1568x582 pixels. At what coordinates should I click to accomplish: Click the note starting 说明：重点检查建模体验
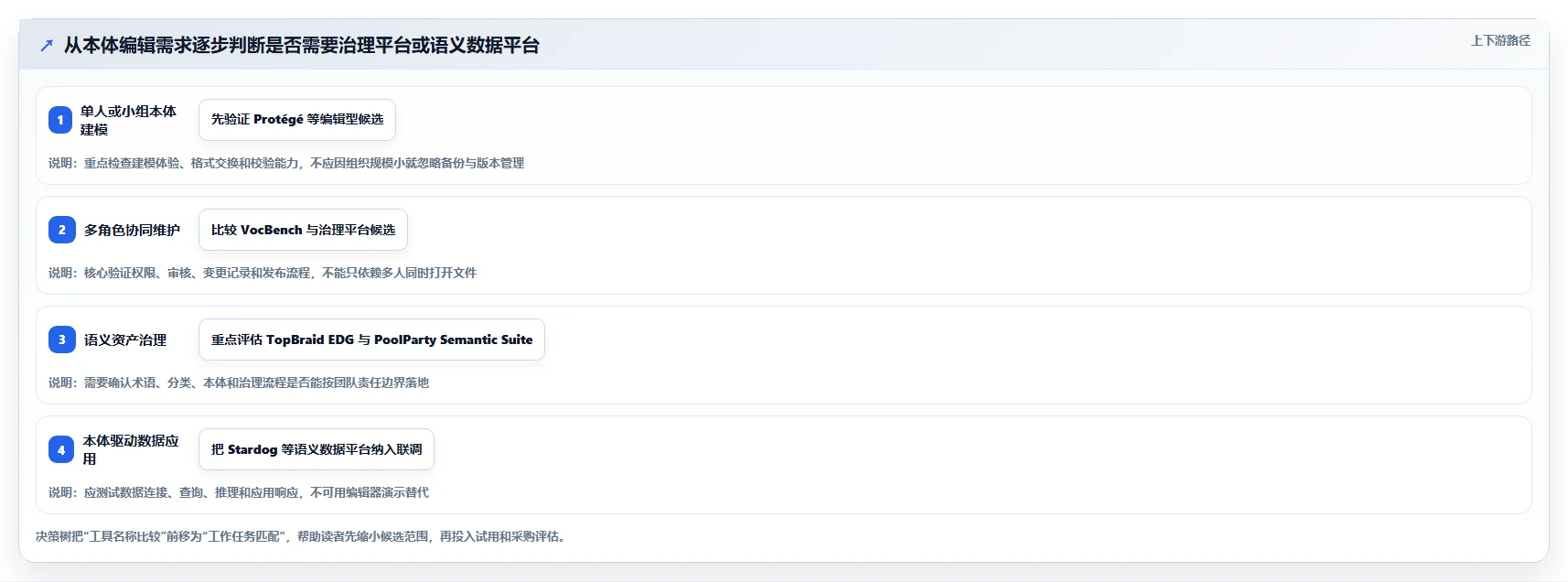click(286, 163)
